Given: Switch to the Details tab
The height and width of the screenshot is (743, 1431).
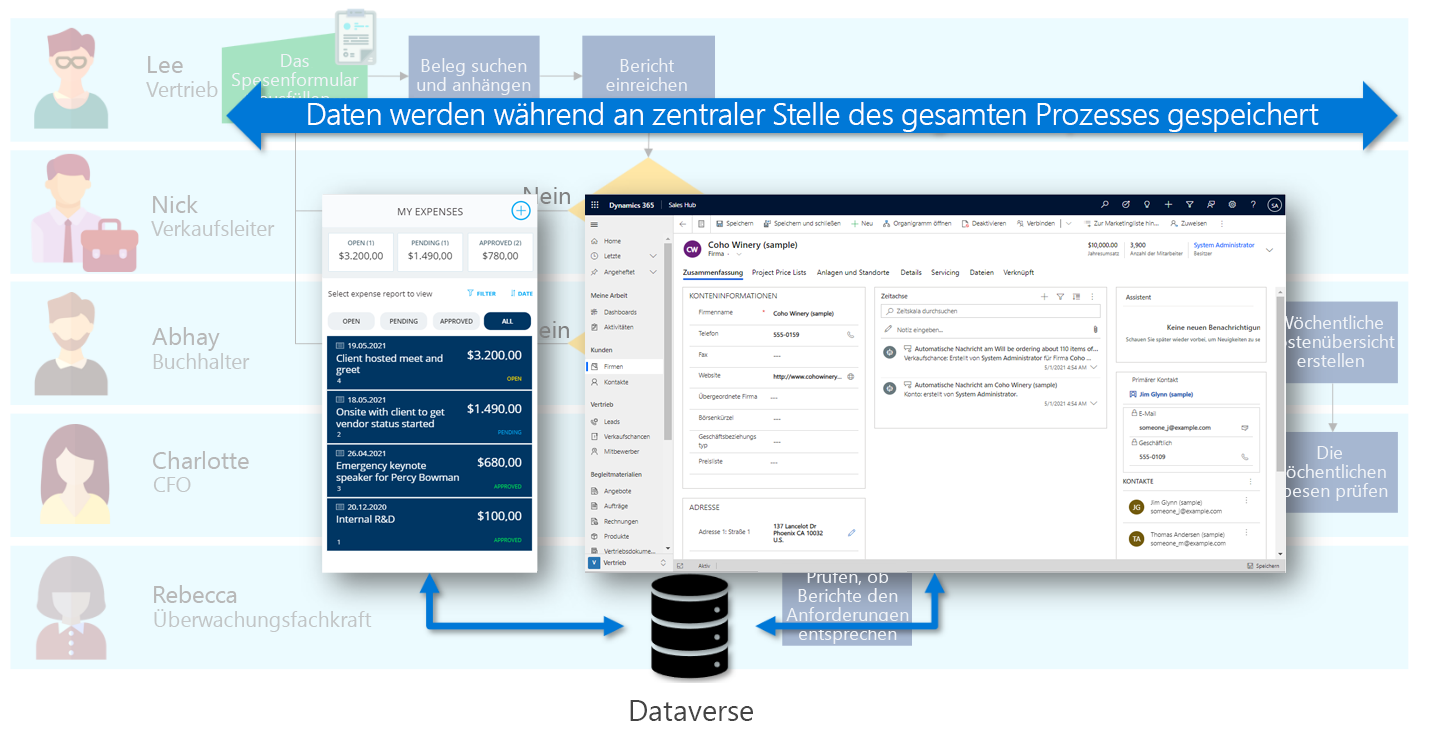Looking at the screenshot, I should [911, 271].
